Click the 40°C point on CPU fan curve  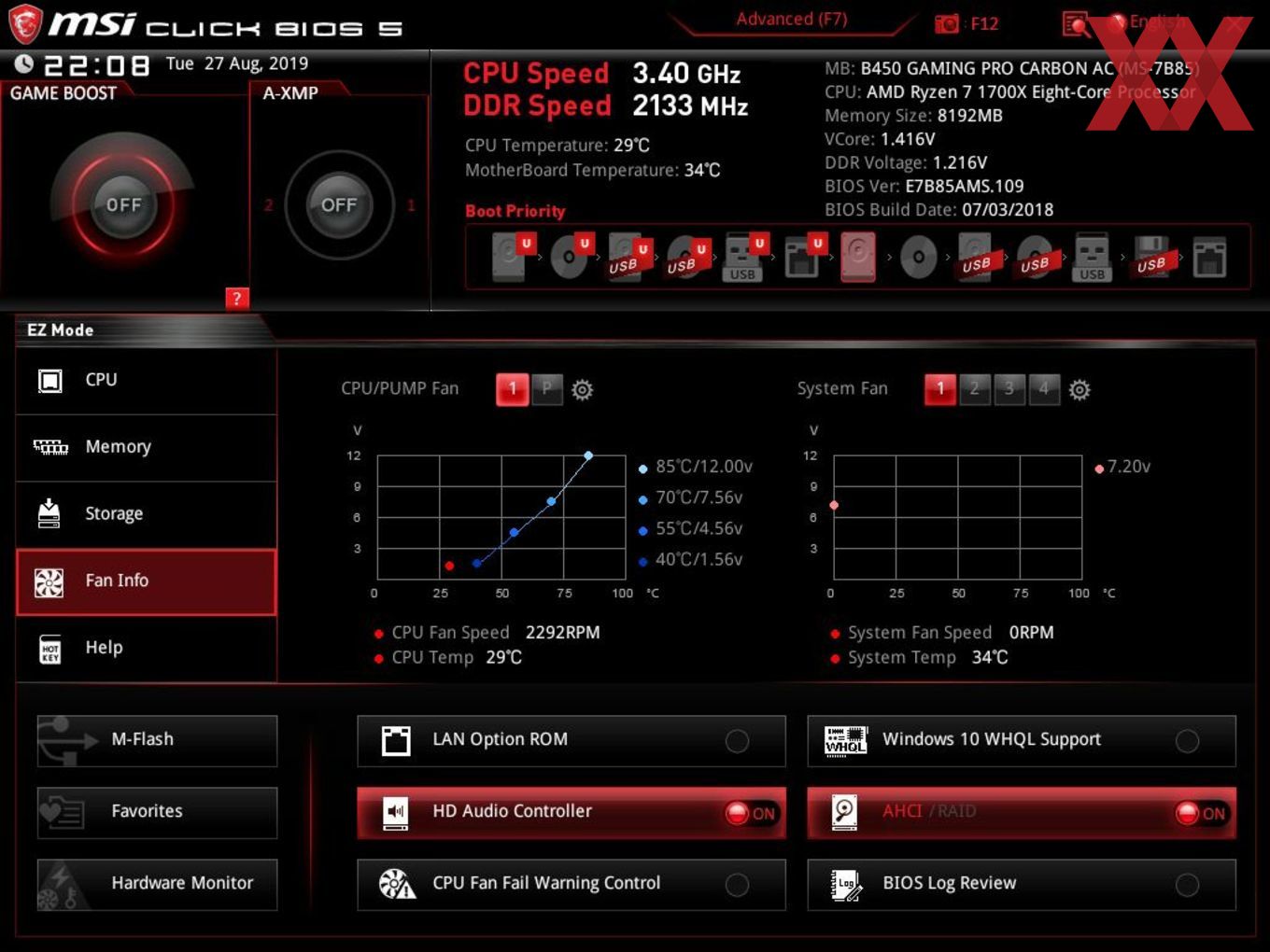[477, 563]
